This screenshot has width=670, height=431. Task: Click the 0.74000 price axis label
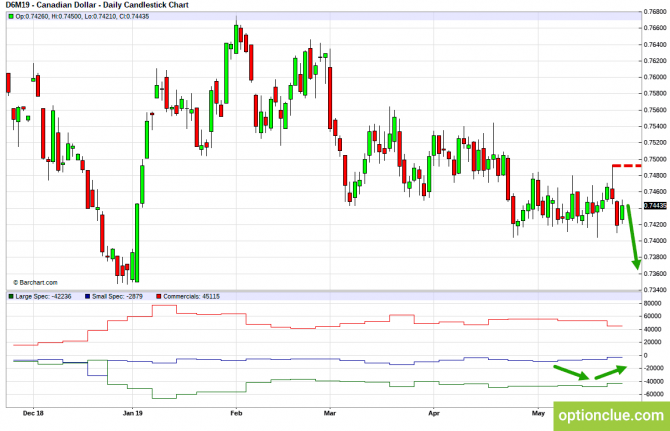pos(655,241)
